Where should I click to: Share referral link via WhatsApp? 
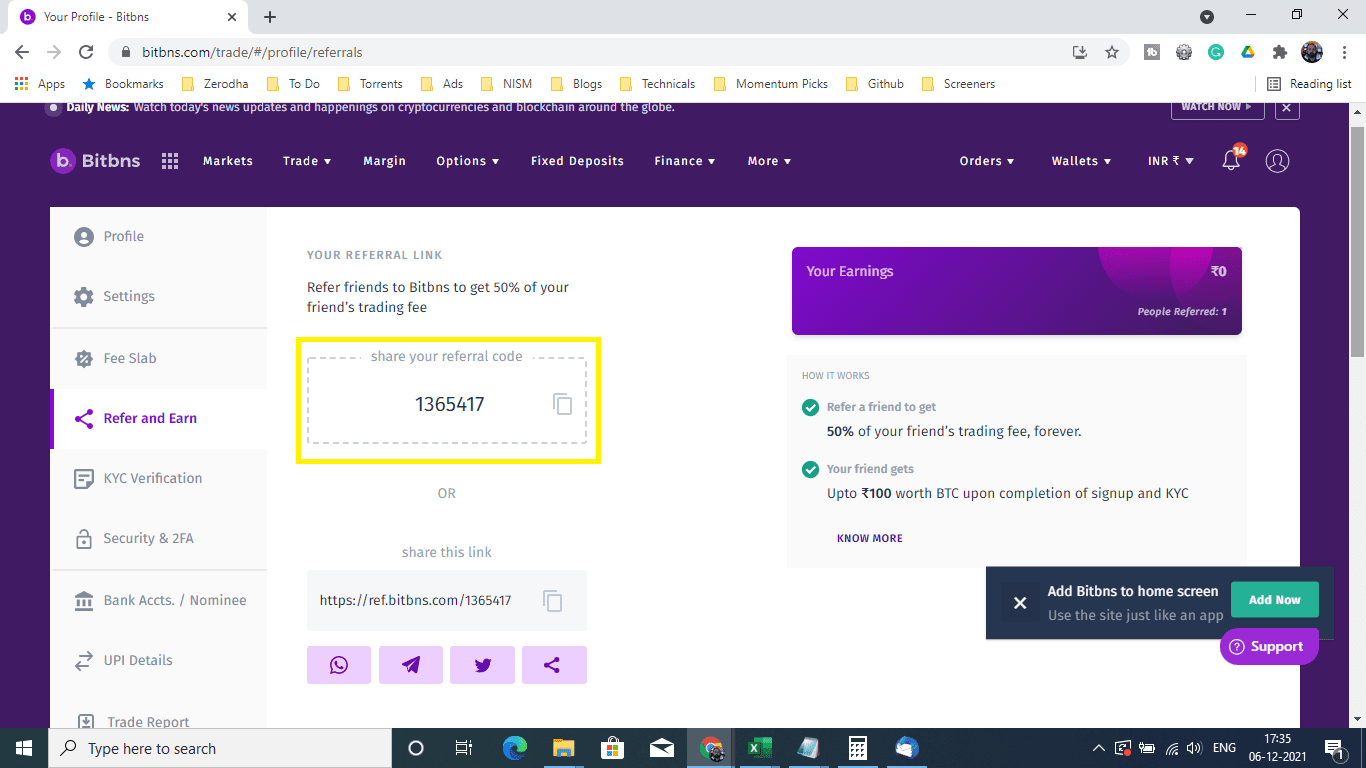[339, 664]
